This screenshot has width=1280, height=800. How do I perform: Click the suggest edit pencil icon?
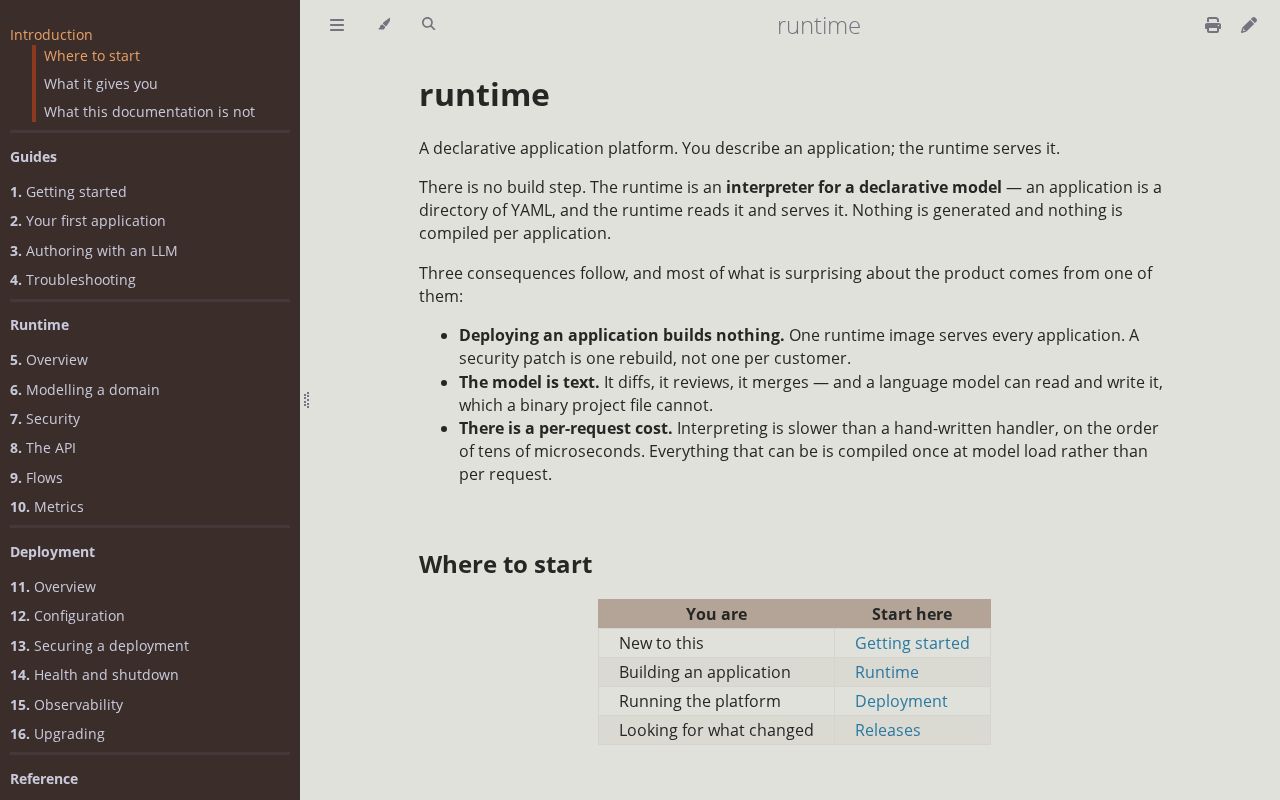pyautogui.click(x=1249, y=25)
